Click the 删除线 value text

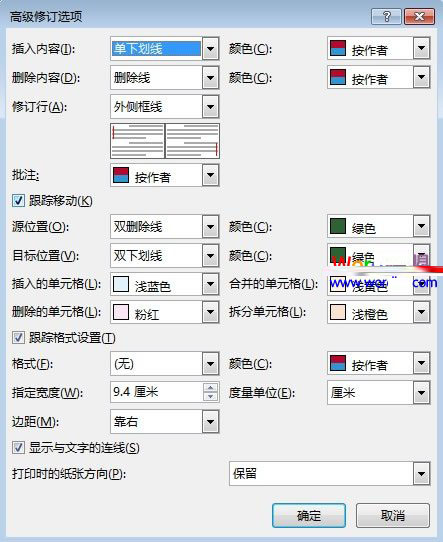(132, 78)
